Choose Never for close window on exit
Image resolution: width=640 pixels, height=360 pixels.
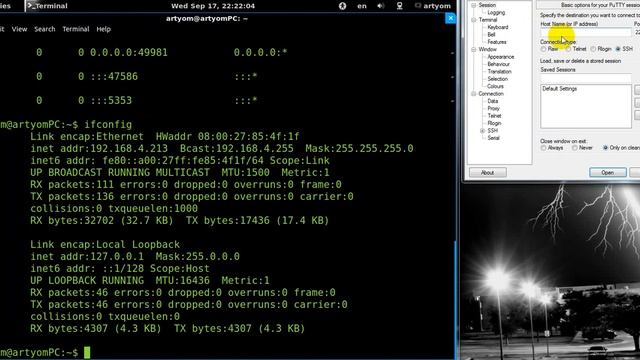pyautogui.click(x=575, y=148)
